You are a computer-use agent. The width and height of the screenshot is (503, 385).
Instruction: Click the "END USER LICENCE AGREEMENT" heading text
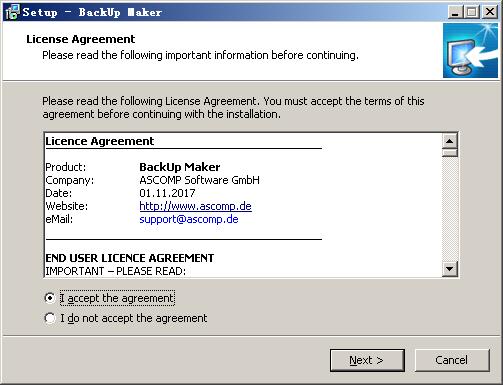130,258
